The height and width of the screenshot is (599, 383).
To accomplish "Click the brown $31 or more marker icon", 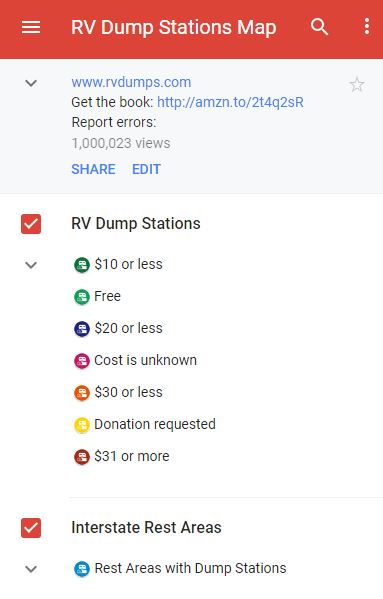I will pos(82,457).
